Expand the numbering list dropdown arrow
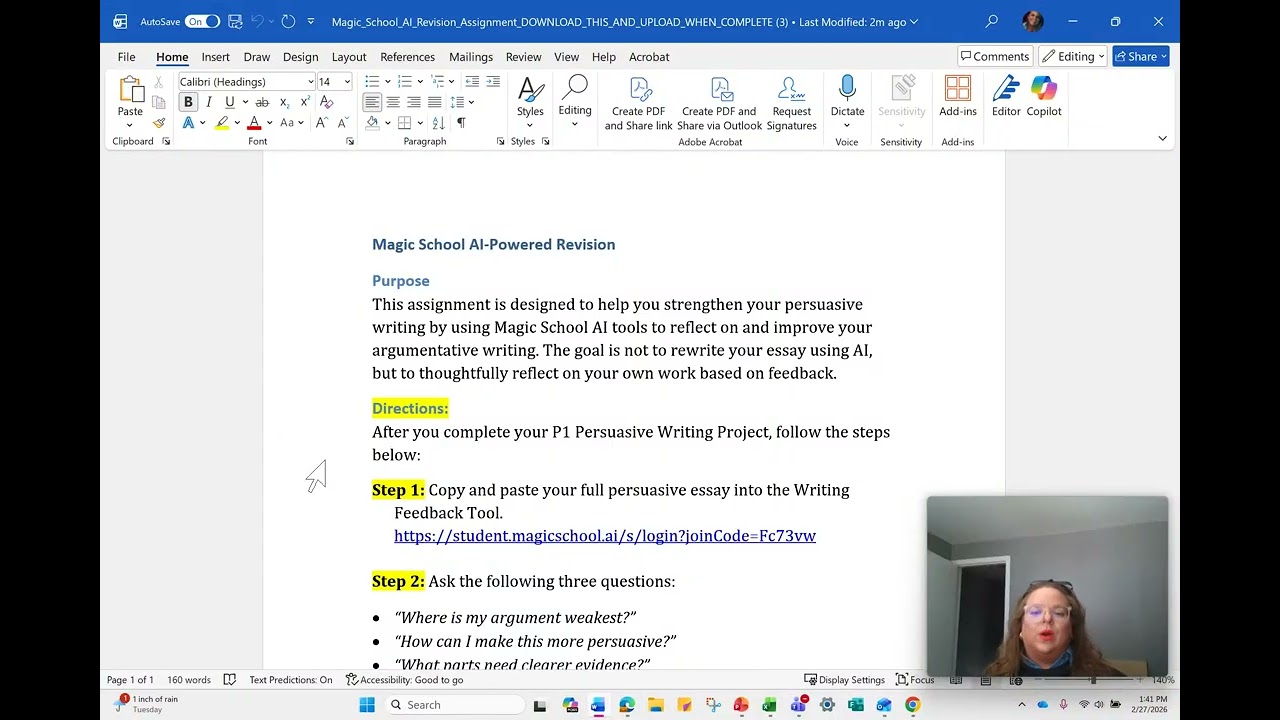Screen dimensions: 1280x720 (420, 82)
